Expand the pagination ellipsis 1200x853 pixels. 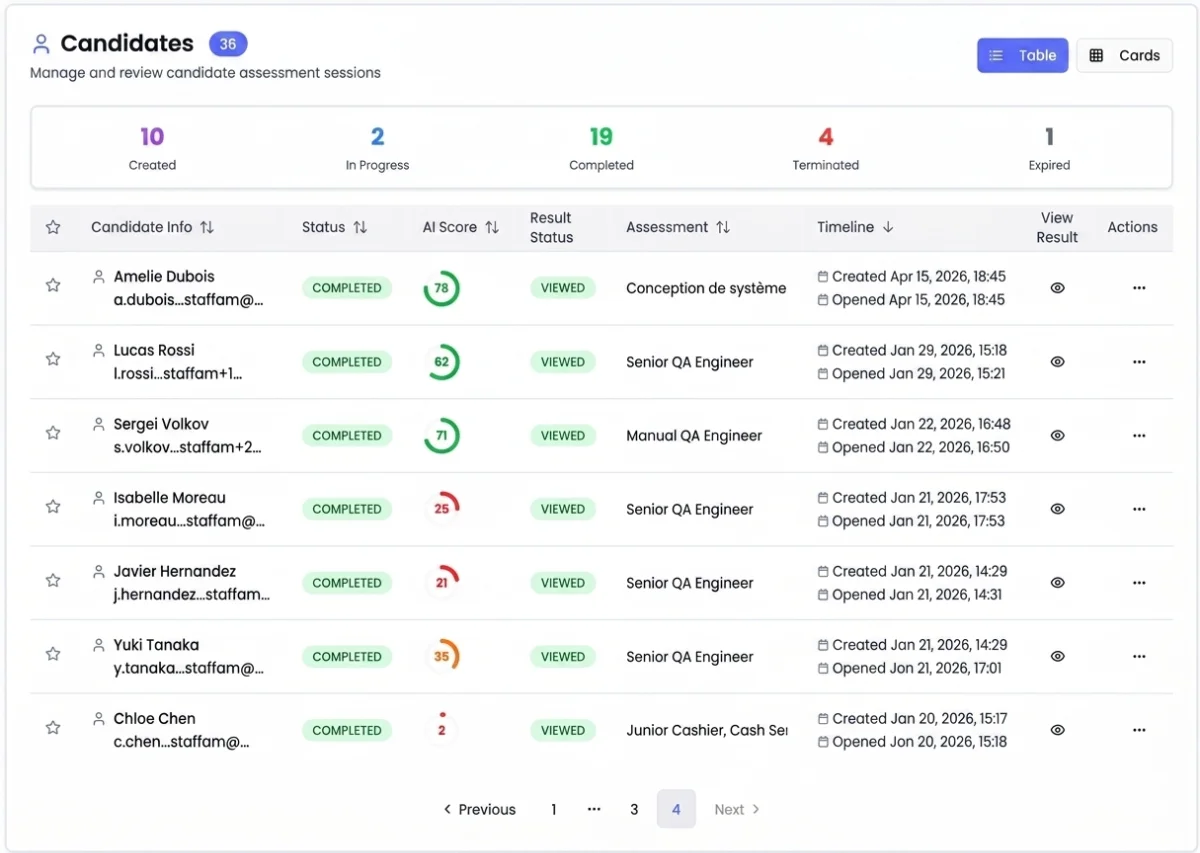tap(594, 809)
